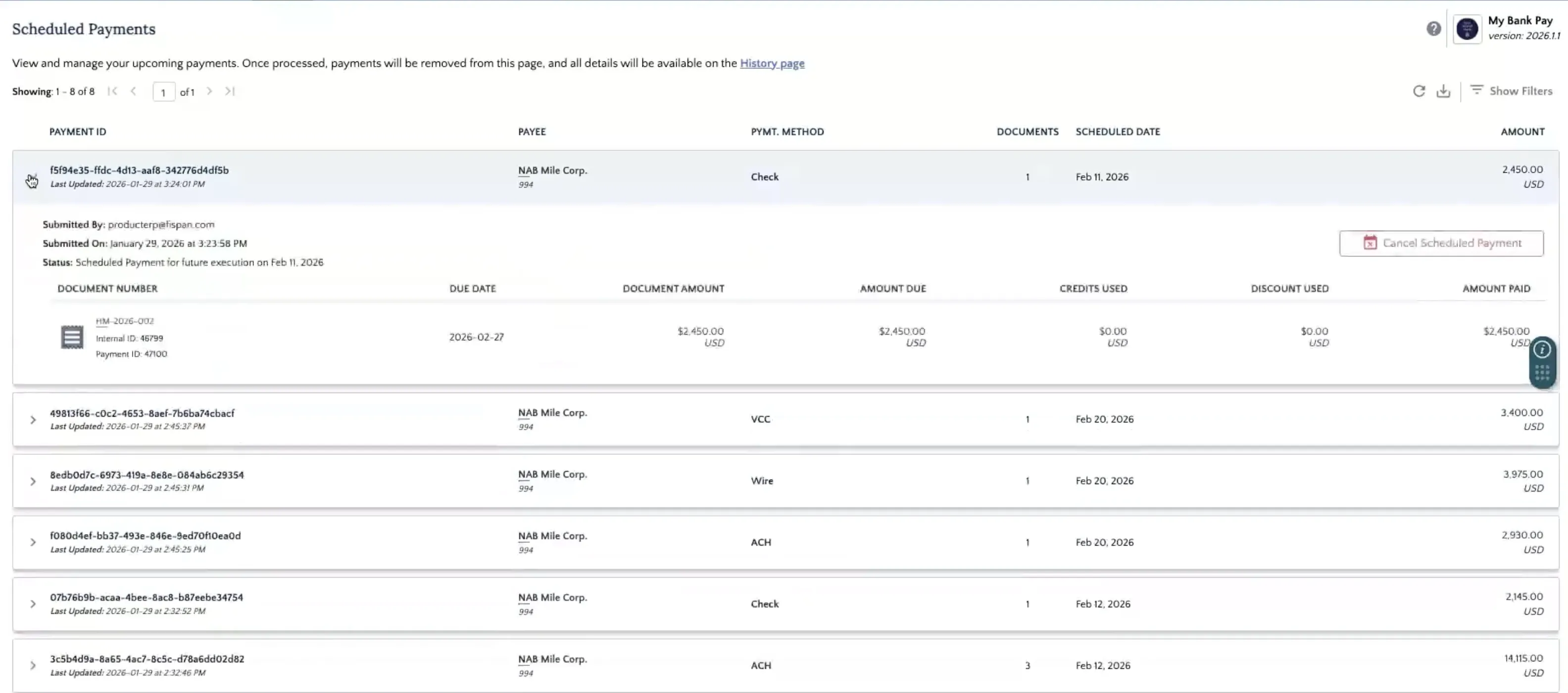Expand payment 8edb0d7c Wire row
Screen dimensions: 1568x693
coord(33,482)
